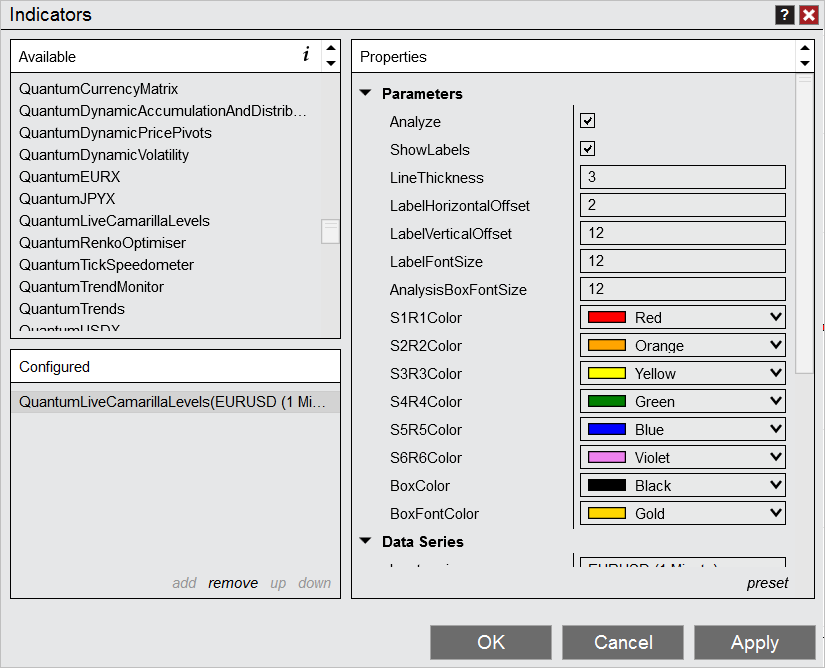The height and width of the screenshot is (668, 825).
Task: Select configured QuantumLiveCamarillaLevels(EURUSD entry
Action: 175,402
